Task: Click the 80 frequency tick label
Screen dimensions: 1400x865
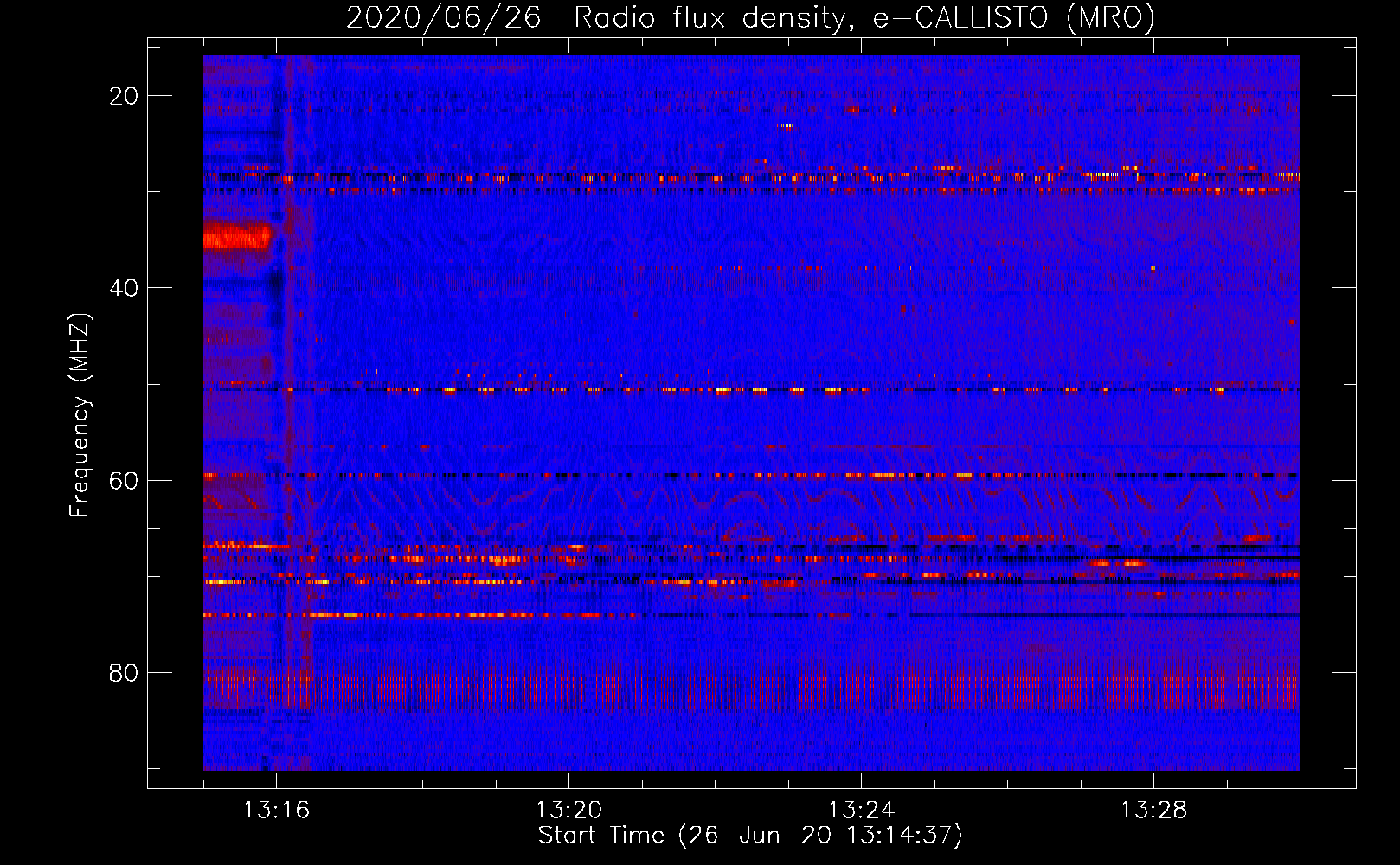Action: point(124,673)
